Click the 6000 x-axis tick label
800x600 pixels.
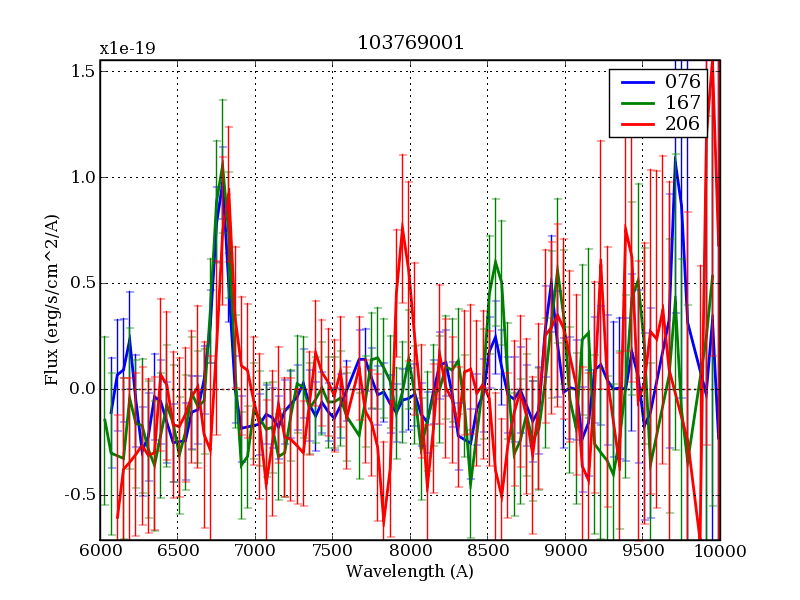tap(100, 551)
